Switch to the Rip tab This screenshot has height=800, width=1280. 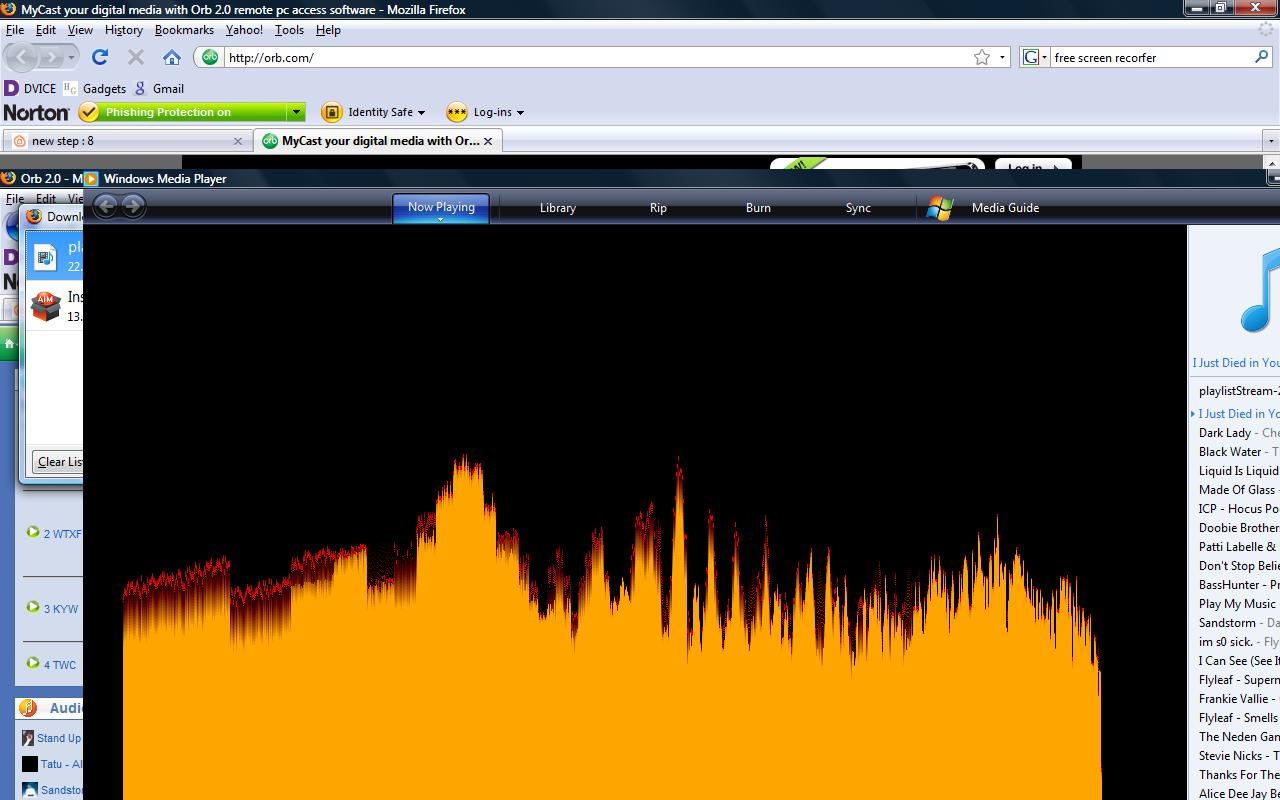[658, 208]
